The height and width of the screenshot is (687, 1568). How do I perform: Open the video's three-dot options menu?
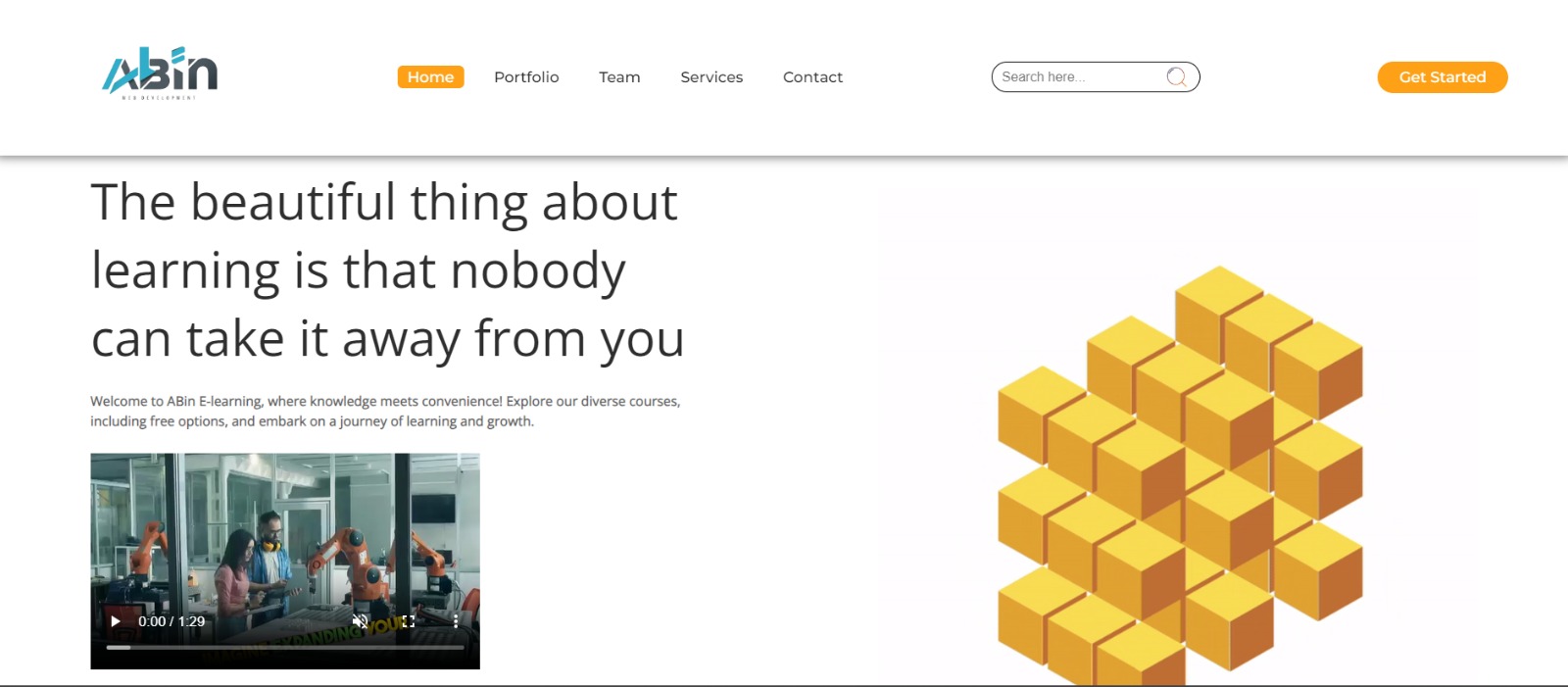[456, 621]
